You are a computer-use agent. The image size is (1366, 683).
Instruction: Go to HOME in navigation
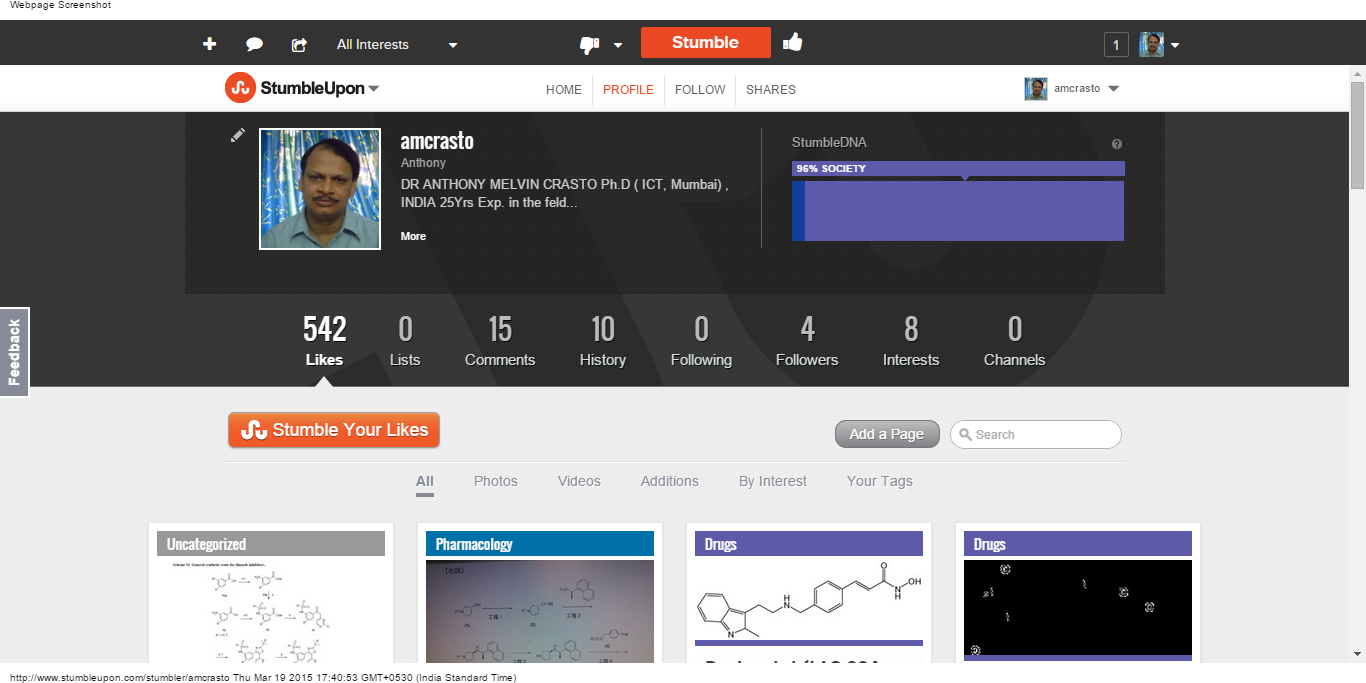564,89
